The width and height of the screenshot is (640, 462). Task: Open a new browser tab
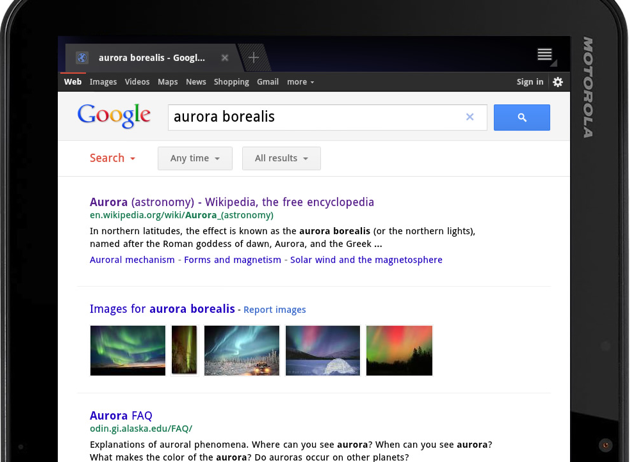coord(253,58)
